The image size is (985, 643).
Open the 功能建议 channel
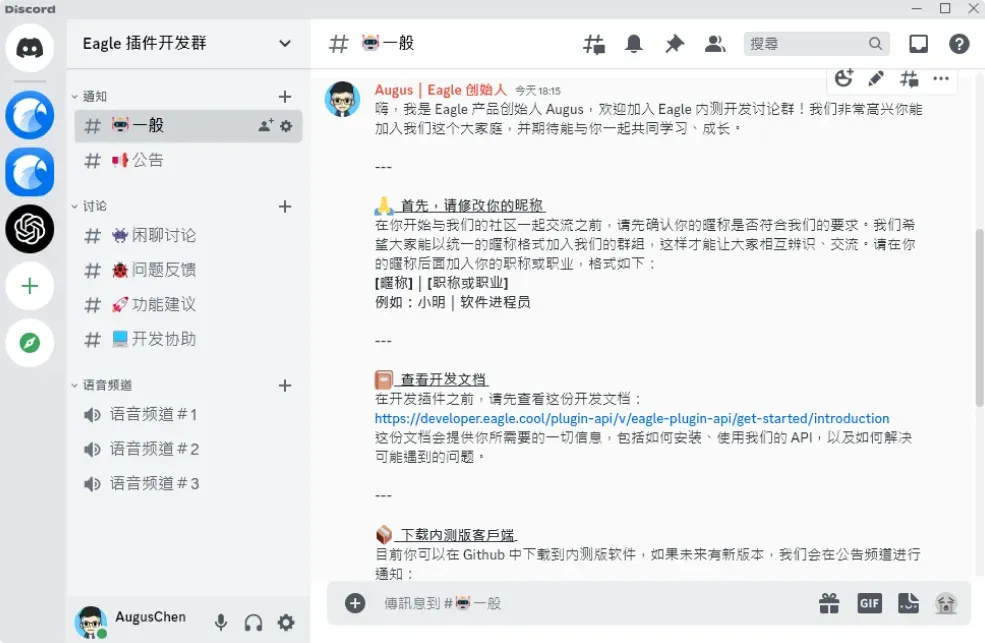(188, 305)
